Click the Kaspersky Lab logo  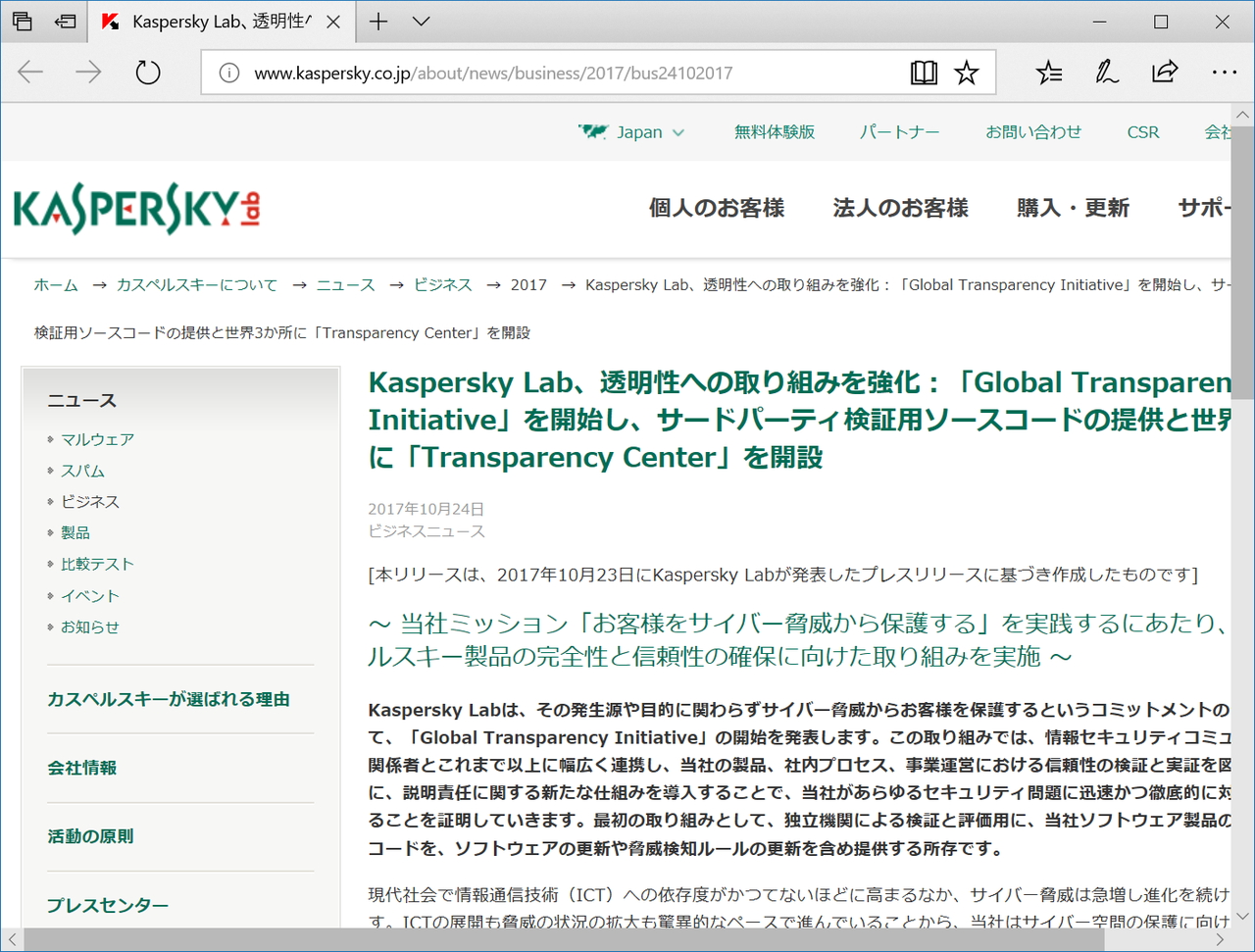point(136,209)
